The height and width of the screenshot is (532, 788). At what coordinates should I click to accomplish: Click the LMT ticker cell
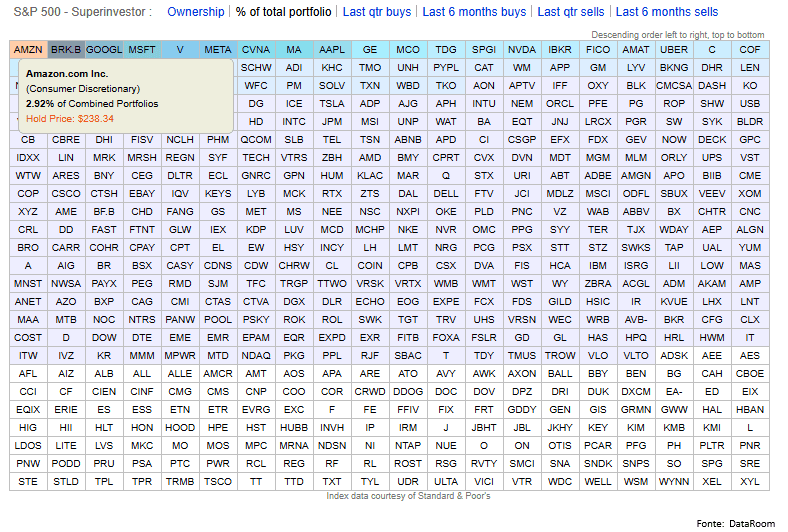[x=408, y=248]
